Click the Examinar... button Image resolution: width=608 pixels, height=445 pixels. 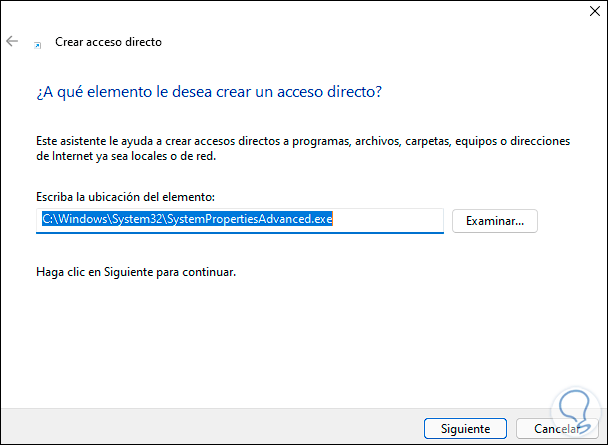[495, 220]
